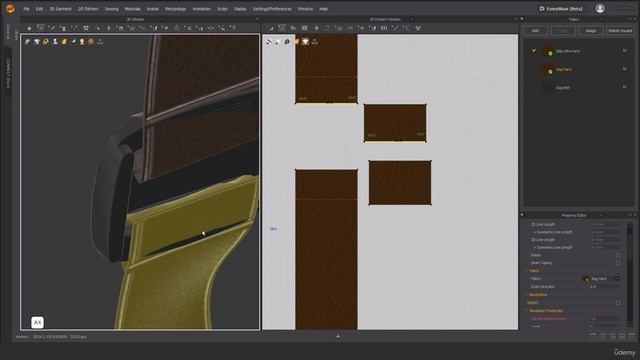The image size is (640, 360).
Task: Click the Marvelous Designer logo icon
Action: (10, 9)
